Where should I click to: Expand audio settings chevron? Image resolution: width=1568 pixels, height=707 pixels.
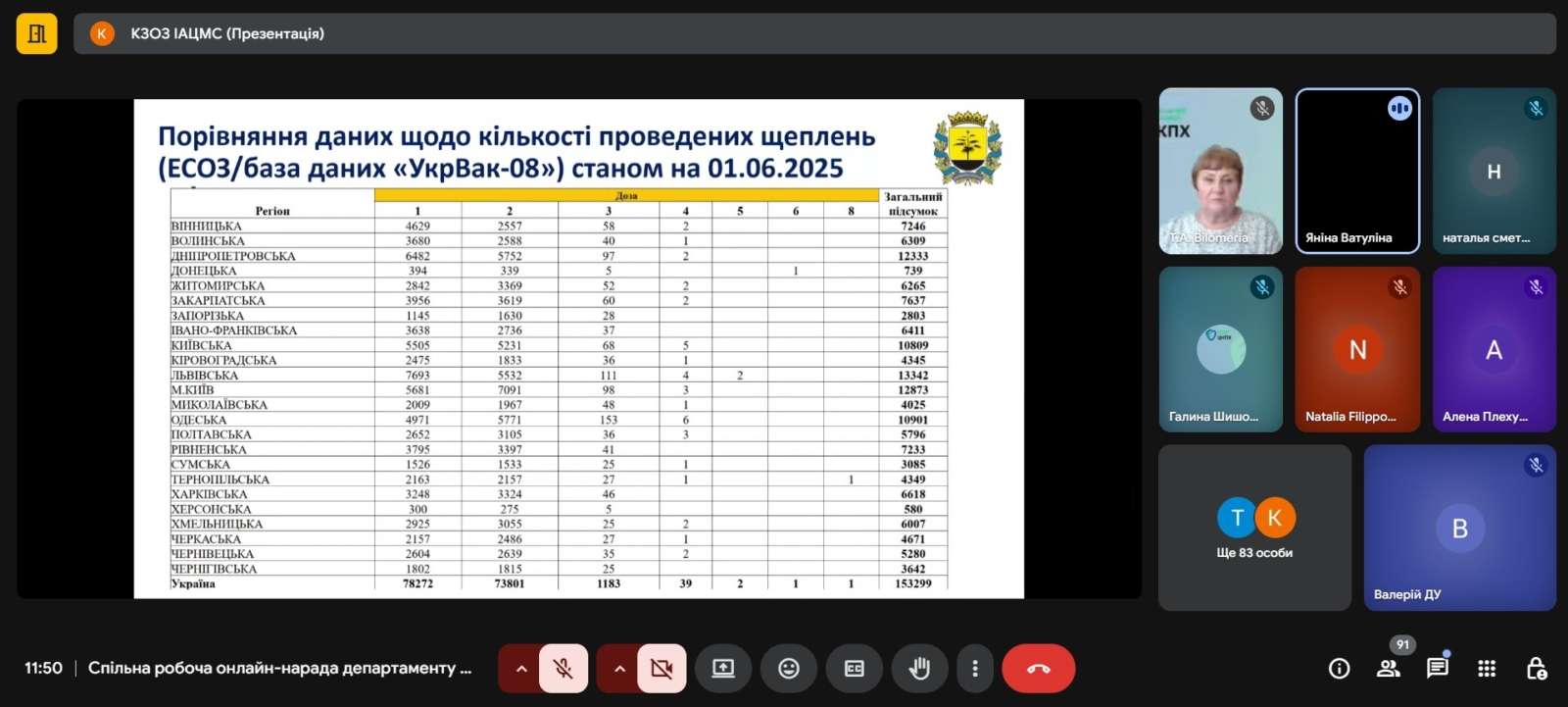521,669
